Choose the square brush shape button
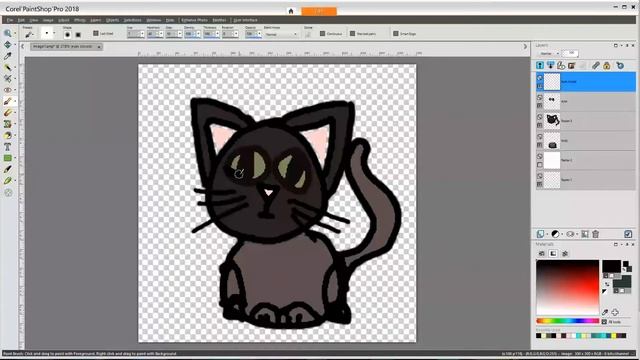 [78, 35]
